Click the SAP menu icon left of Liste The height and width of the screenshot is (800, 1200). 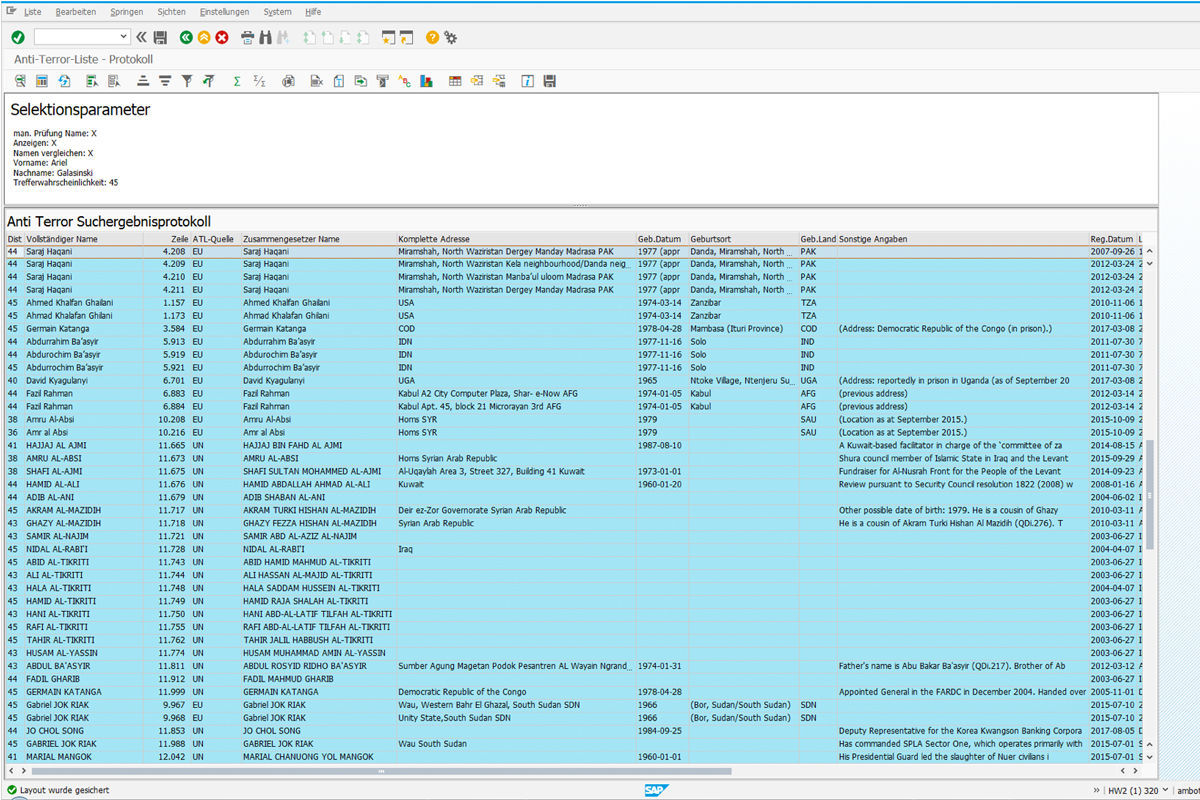point(10,11)
